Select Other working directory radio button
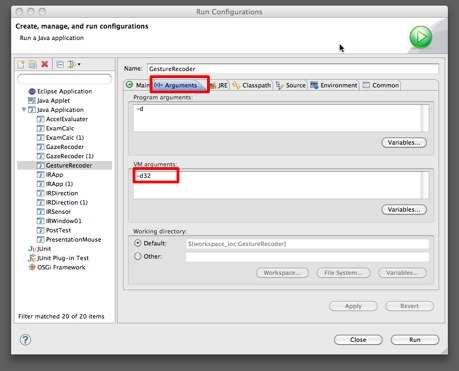The width and height of the screenshot is (459, 371). click(138, 256)
